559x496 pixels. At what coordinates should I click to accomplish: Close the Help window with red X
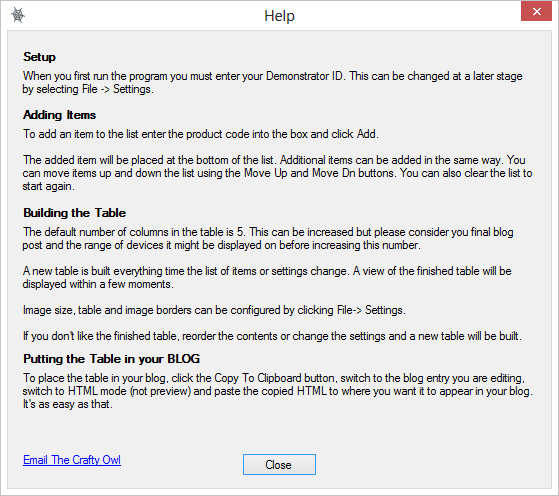[536, 11]
